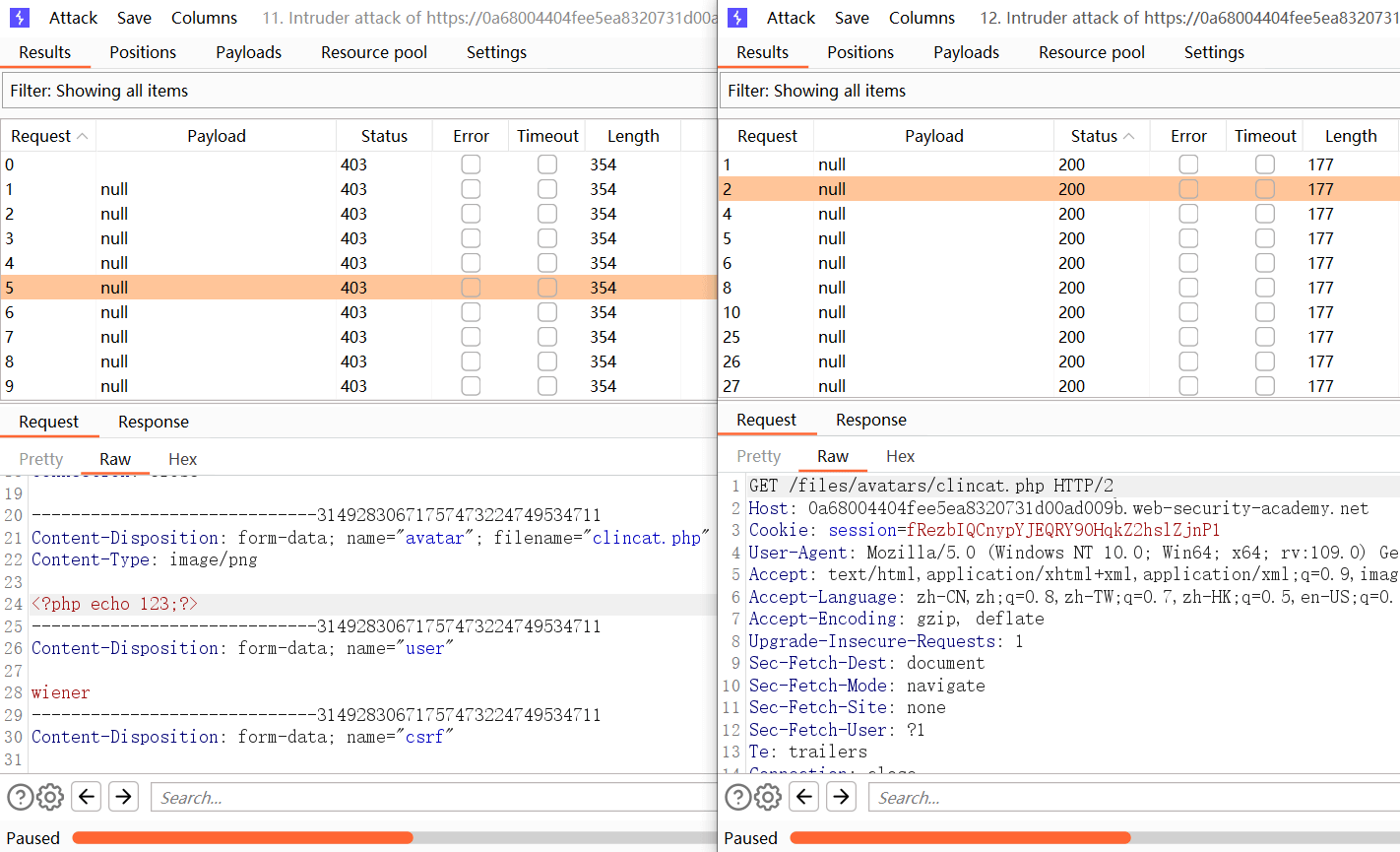Open the Attack menu in right window
The height and width of the screenshot is (852, 1400).
click(x=791, y=18)
